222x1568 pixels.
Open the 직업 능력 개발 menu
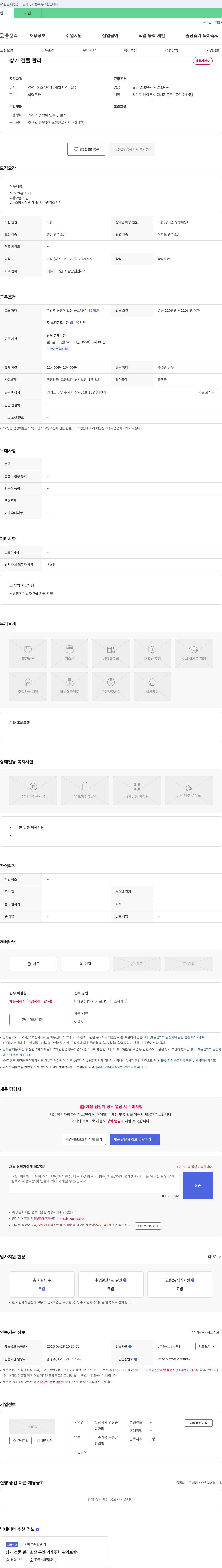coord(151,36)
